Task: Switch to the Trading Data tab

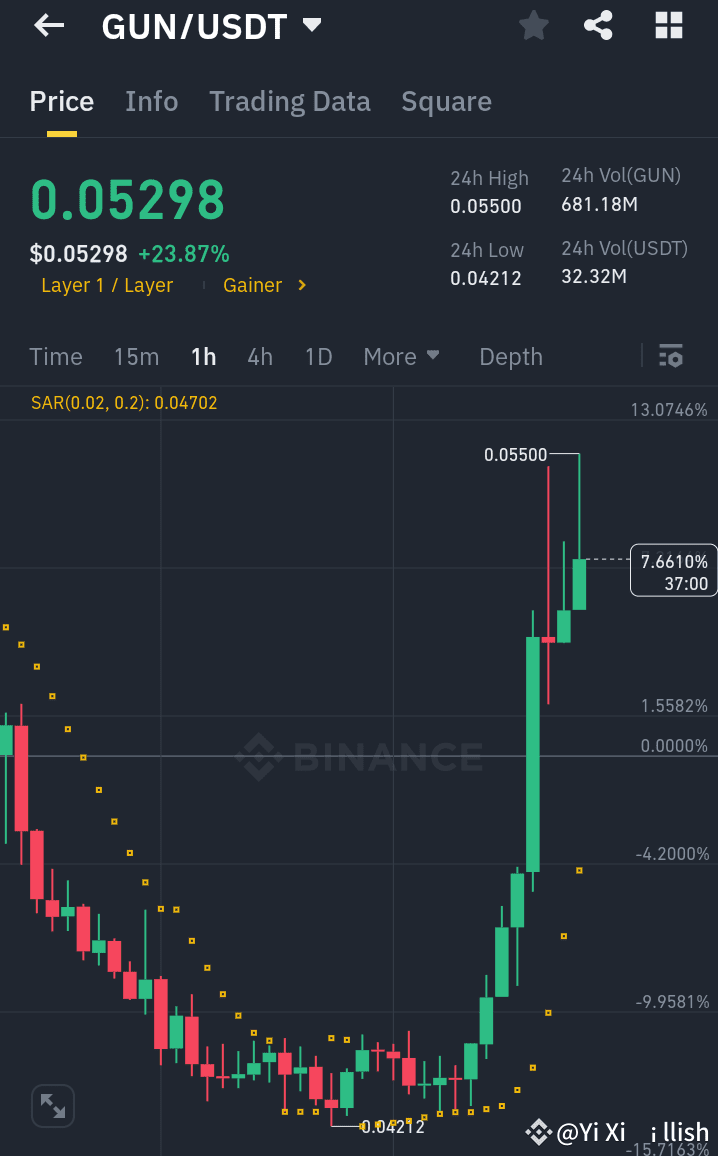Action: click(290, 101)
